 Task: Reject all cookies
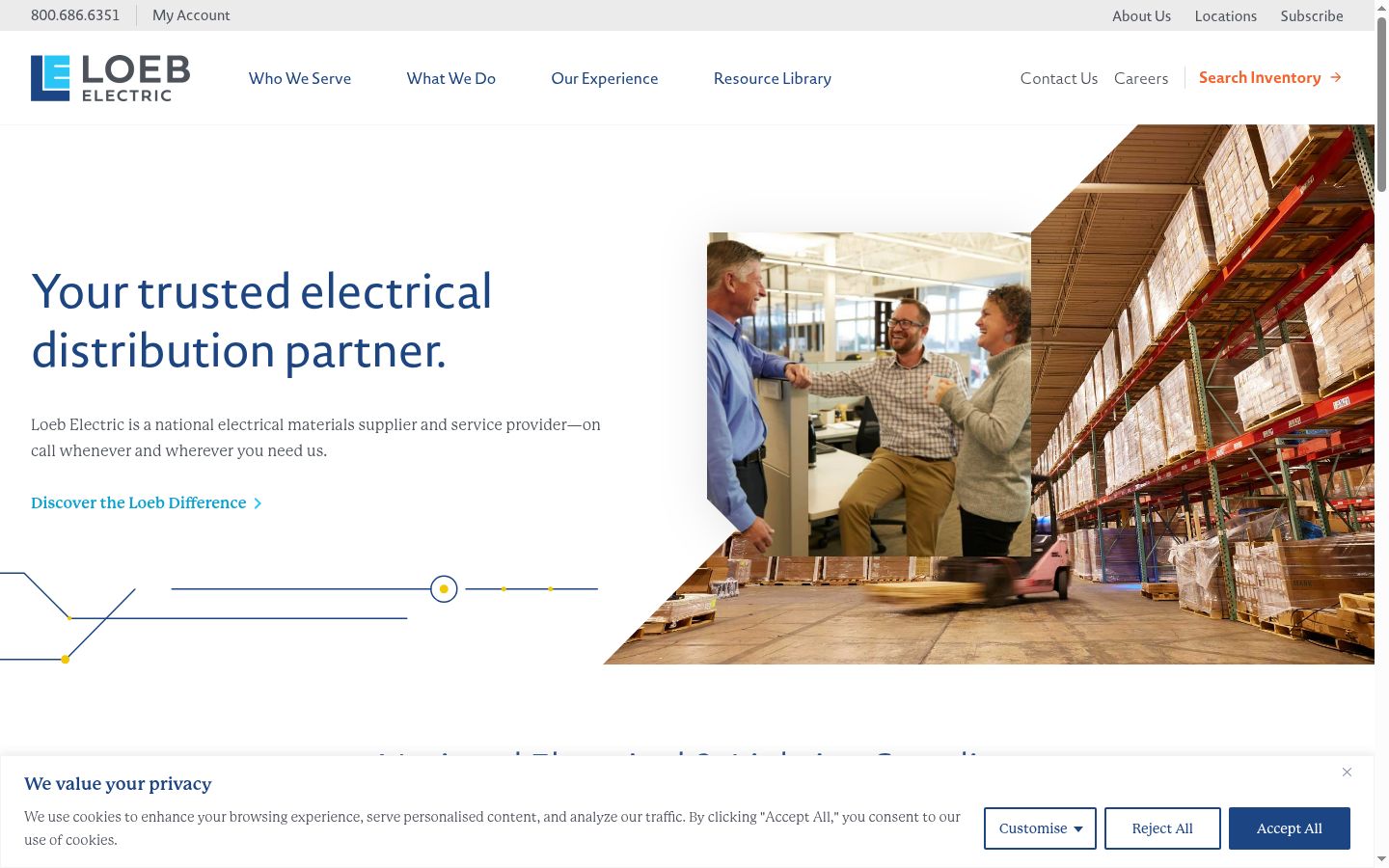click(x=1162, y=828)
